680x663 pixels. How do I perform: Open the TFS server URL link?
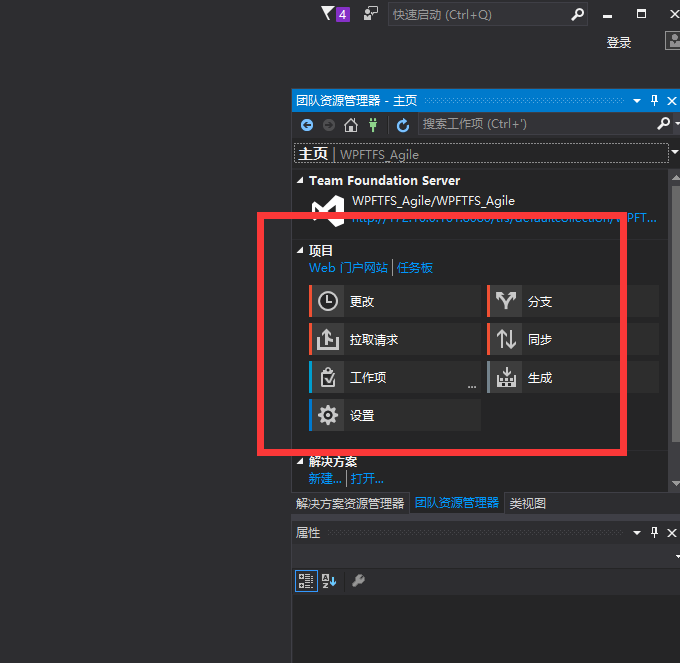click(504, 218)
